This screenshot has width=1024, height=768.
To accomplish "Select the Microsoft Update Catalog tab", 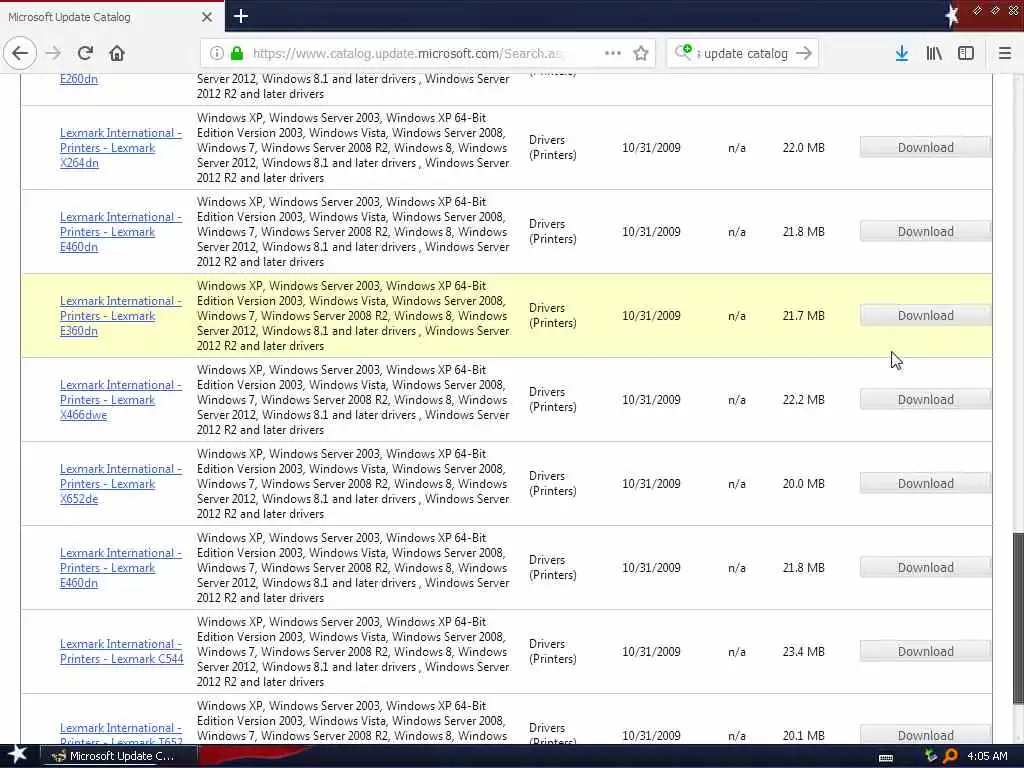I will pos(111,17).
